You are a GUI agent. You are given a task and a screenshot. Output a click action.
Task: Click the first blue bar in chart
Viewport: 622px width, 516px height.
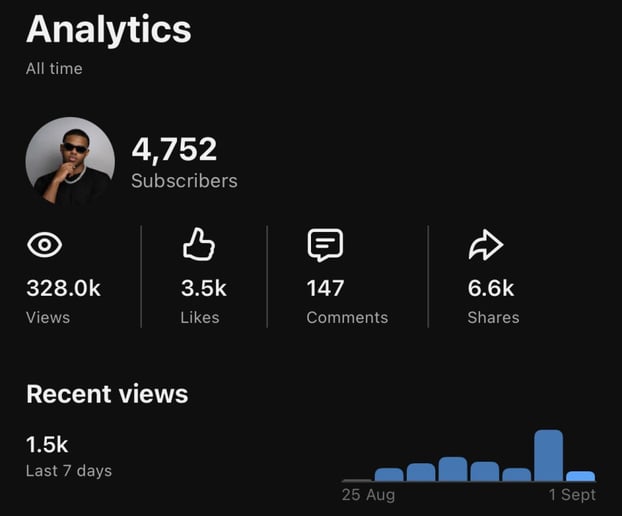(x=389, y=474)
